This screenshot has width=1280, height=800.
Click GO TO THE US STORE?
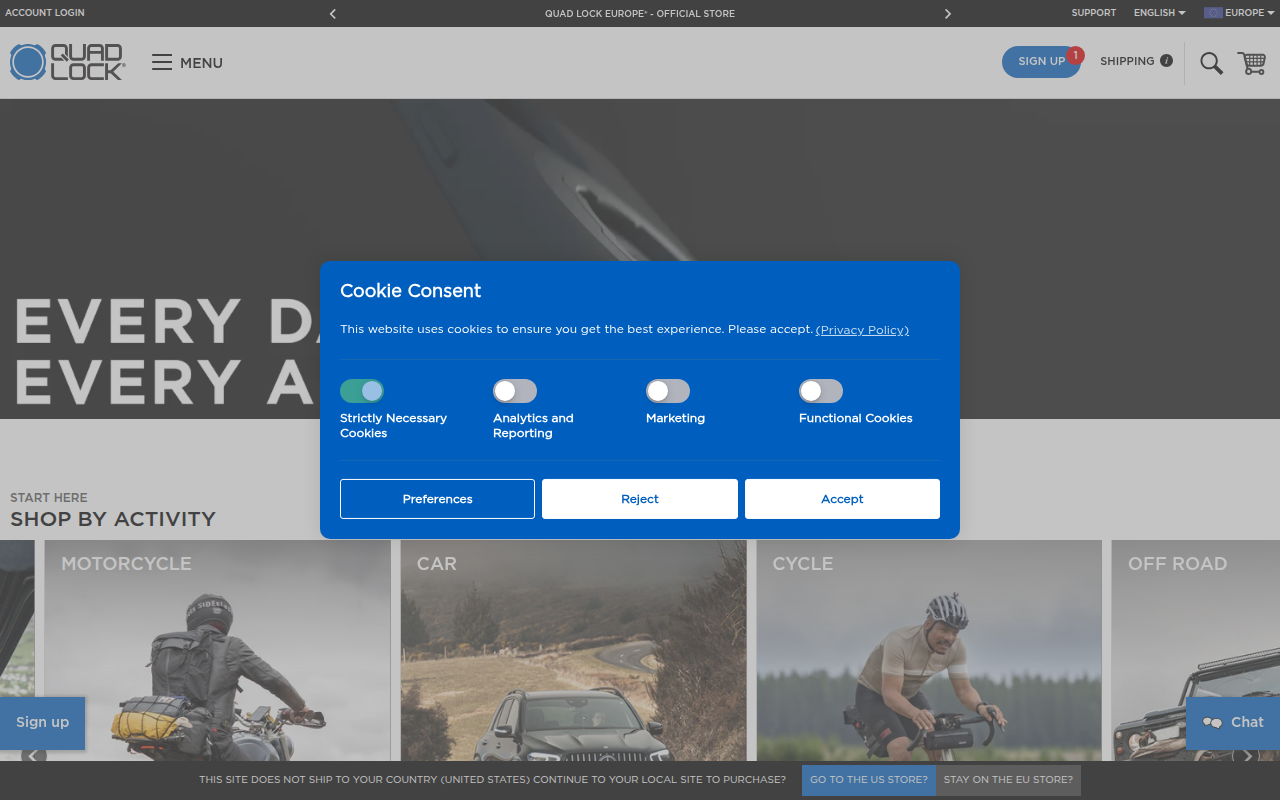(x=869, y=780)
